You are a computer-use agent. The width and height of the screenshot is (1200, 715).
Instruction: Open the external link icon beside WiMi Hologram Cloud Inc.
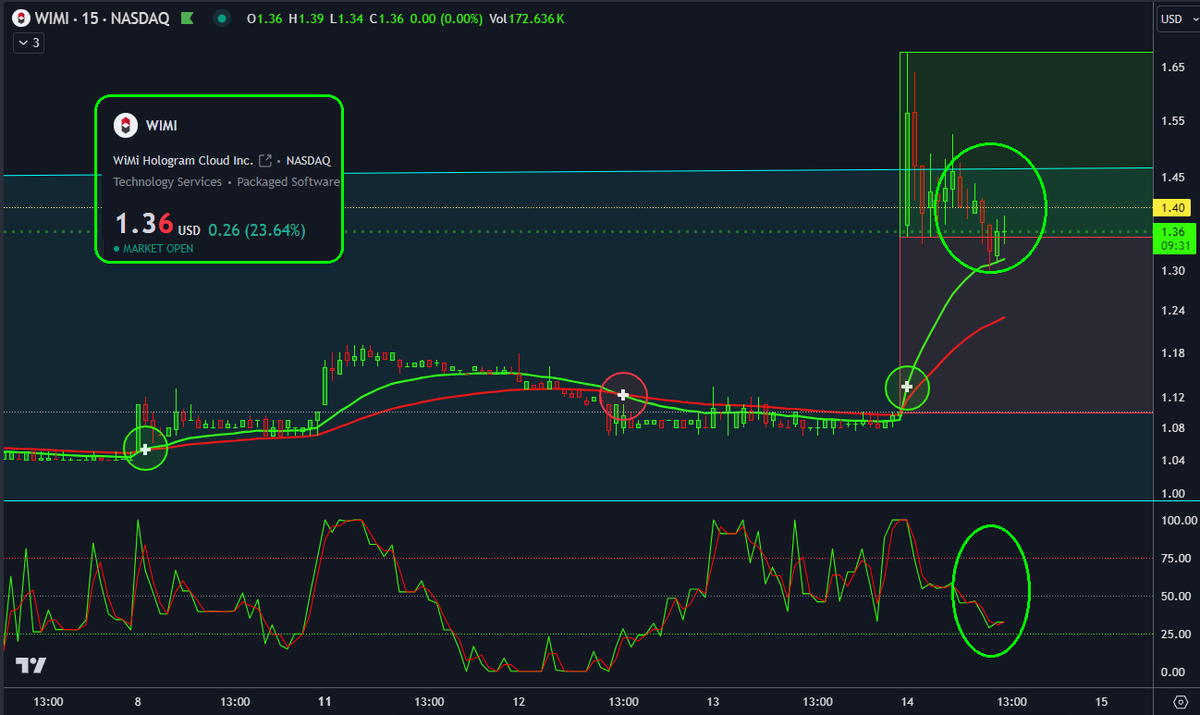click(264, 159)
